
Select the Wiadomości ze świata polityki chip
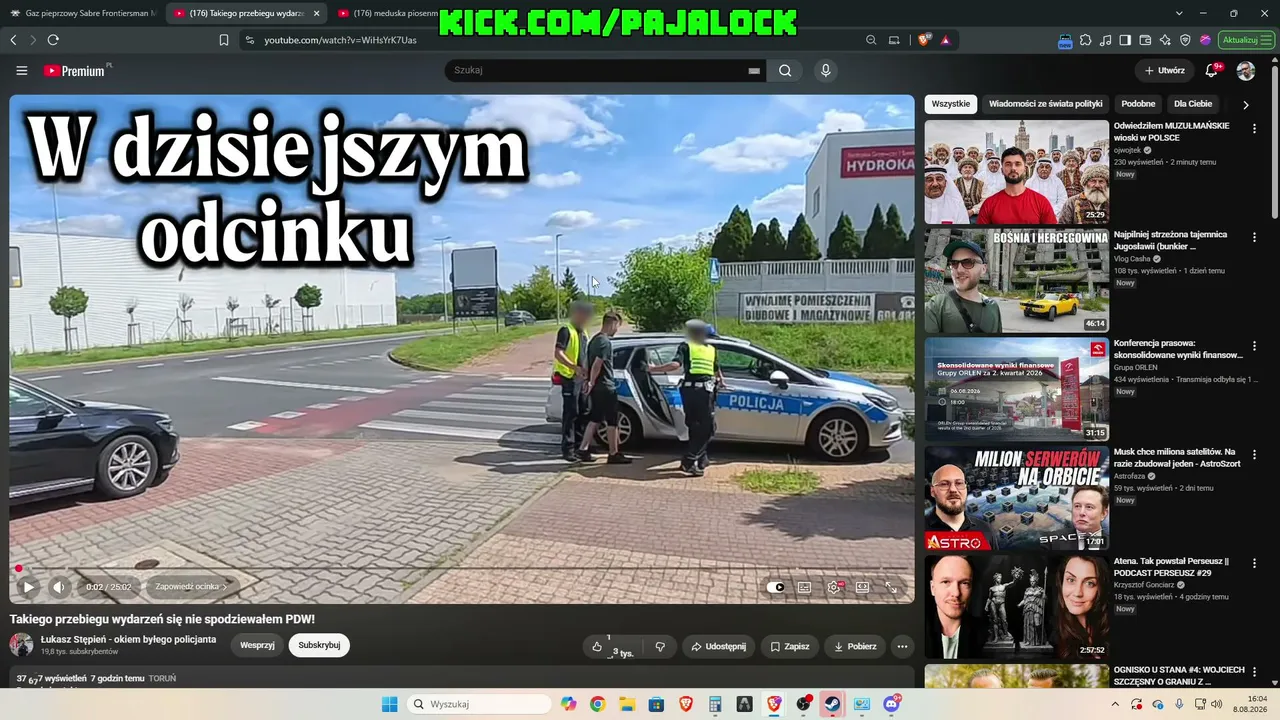[1045, 104]
